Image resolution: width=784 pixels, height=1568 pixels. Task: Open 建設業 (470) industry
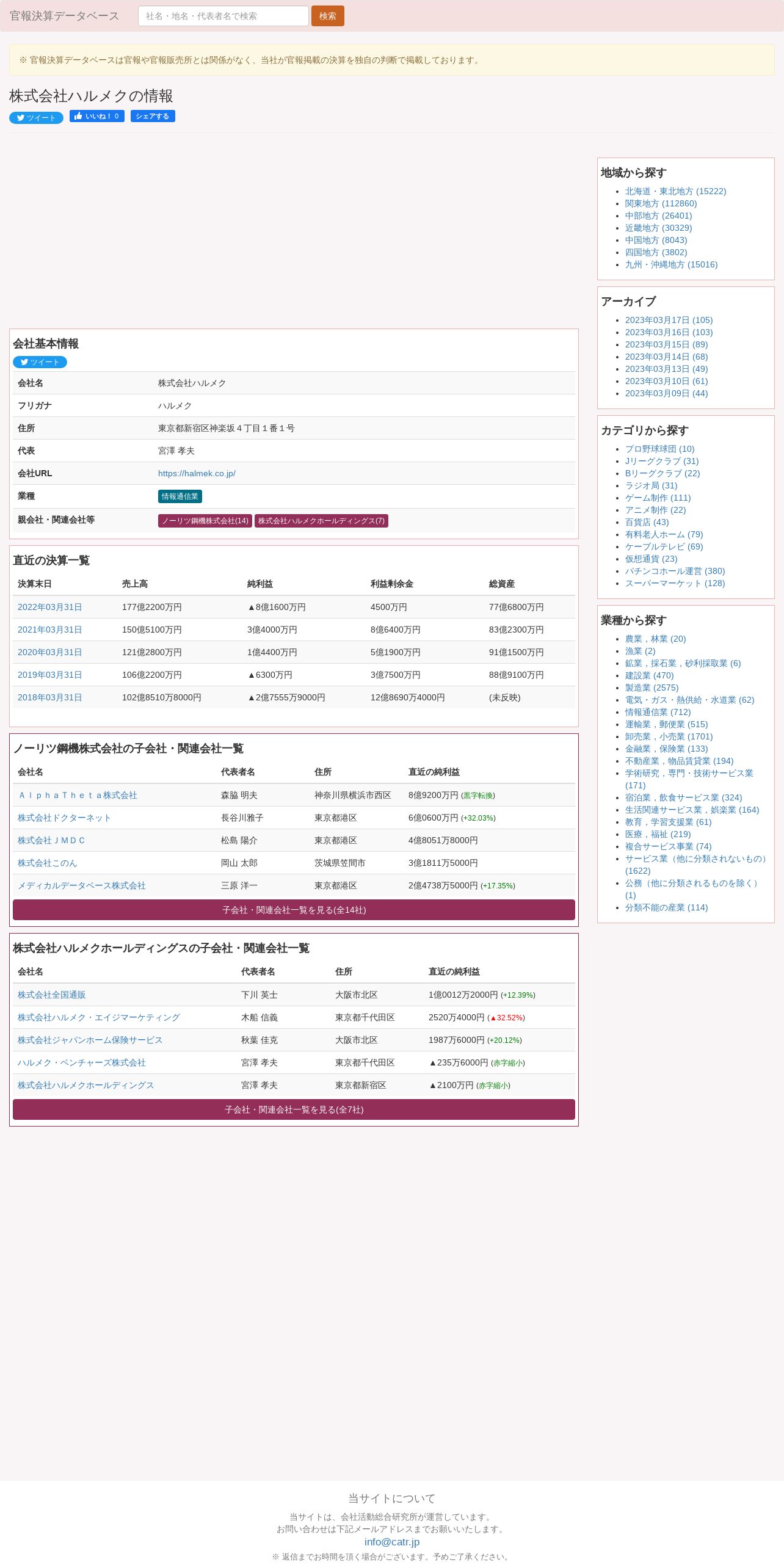coord(649,675)
